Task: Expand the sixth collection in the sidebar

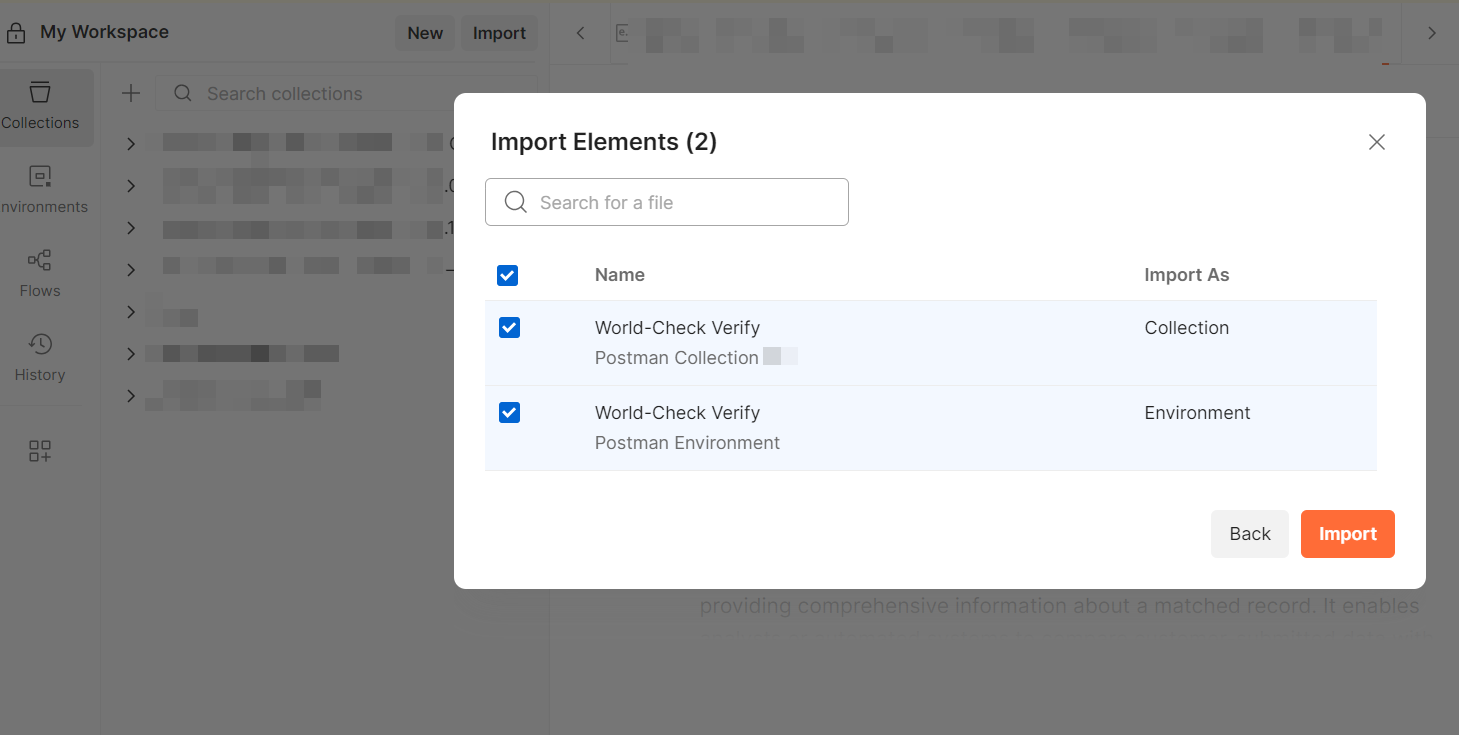Action: pos(131,354)
